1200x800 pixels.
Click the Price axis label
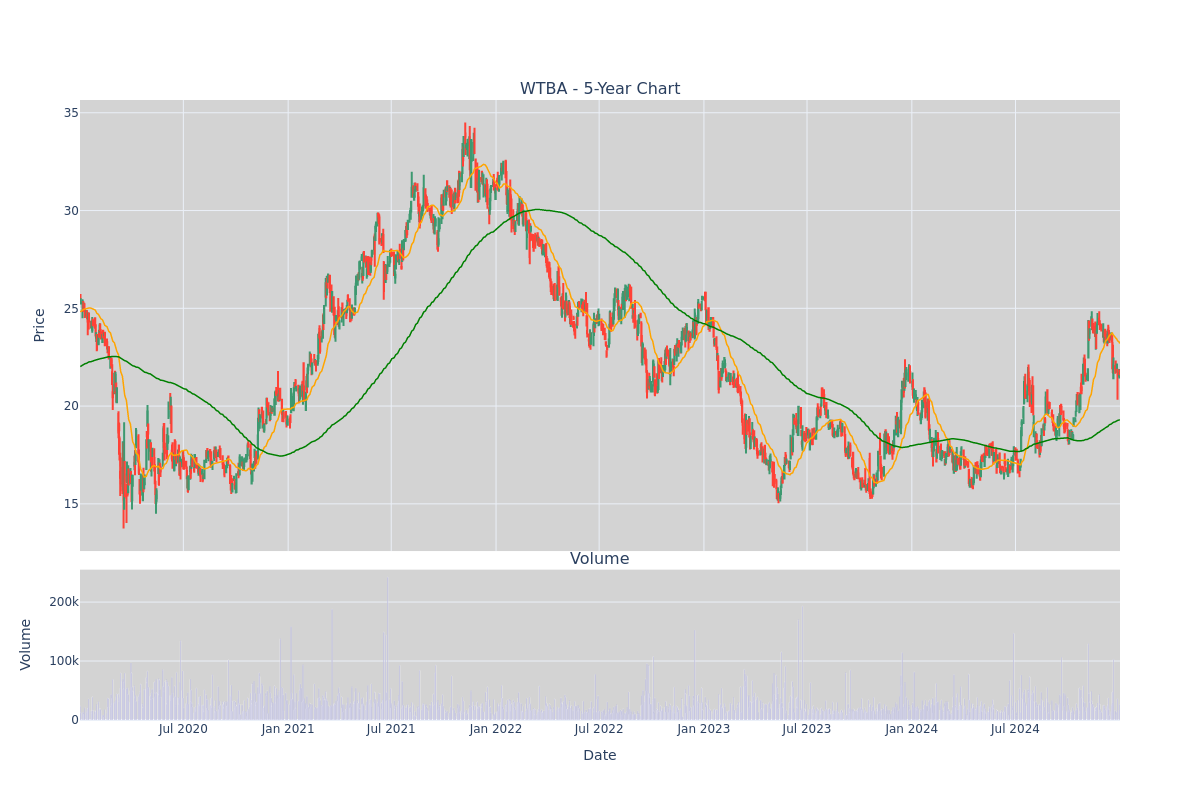pos(40,325)
